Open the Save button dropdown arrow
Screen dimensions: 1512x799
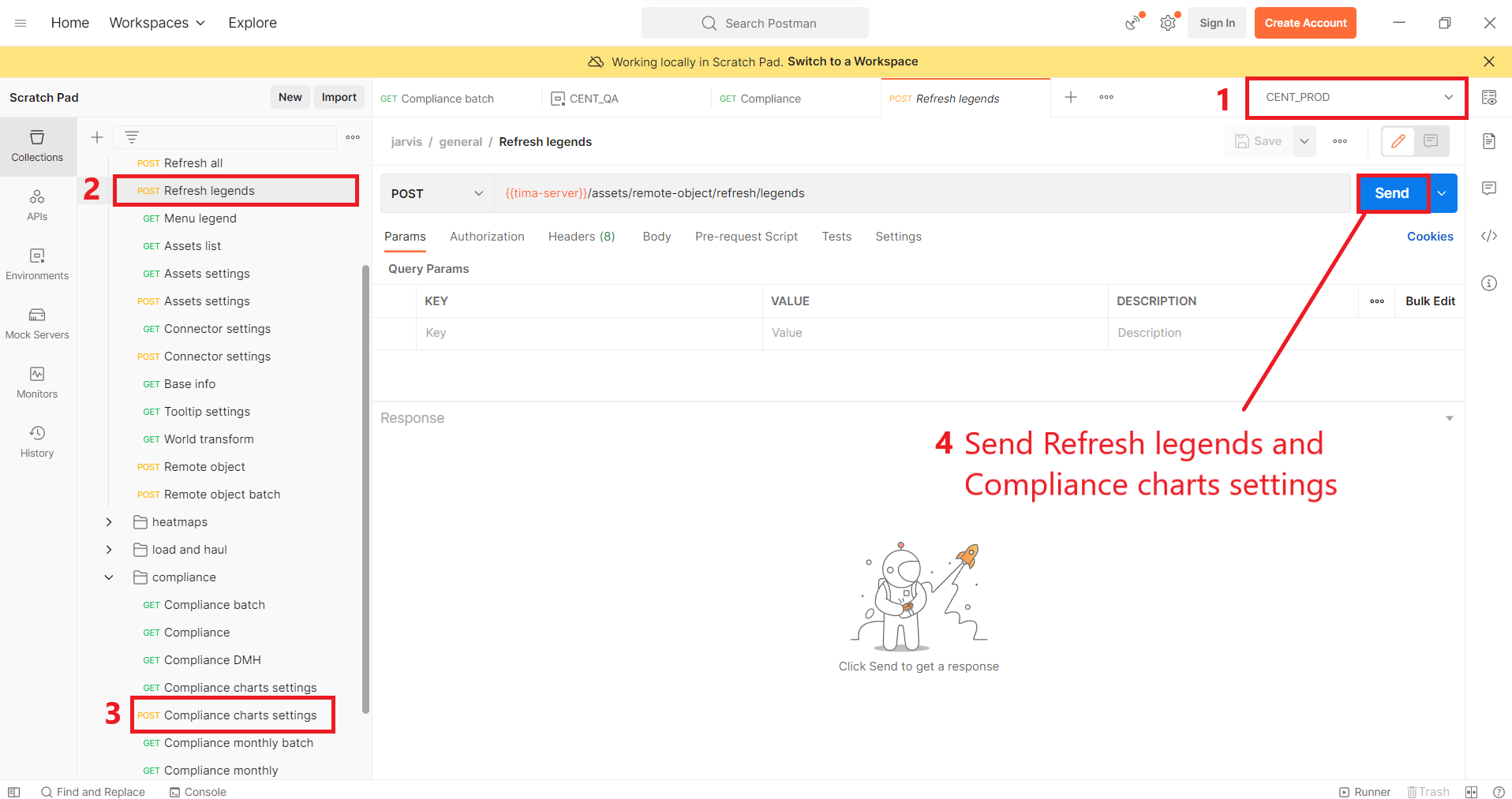pos(1304,141)
